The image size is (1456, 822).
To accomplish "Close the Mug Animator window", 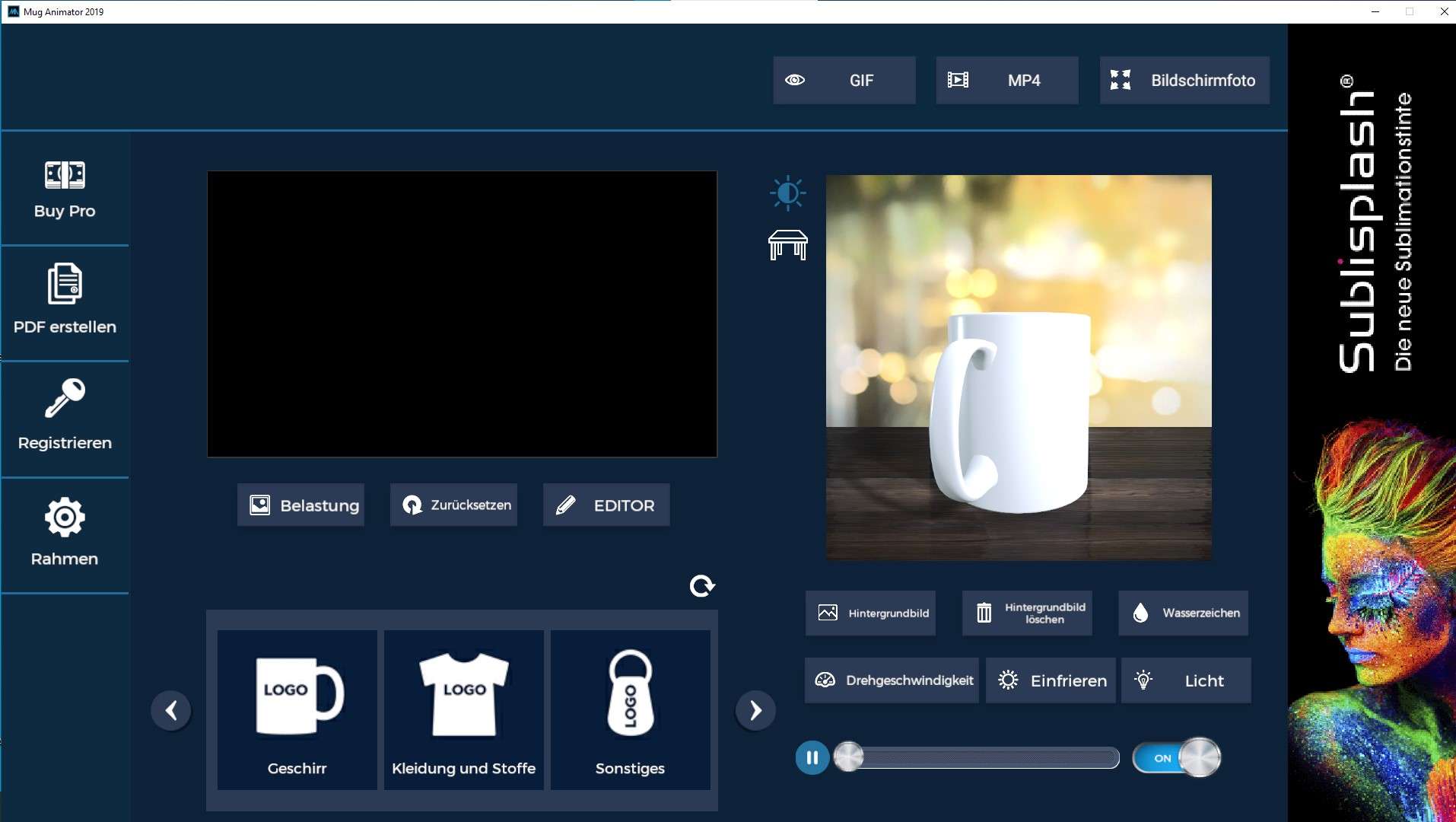I will 1444,11.
